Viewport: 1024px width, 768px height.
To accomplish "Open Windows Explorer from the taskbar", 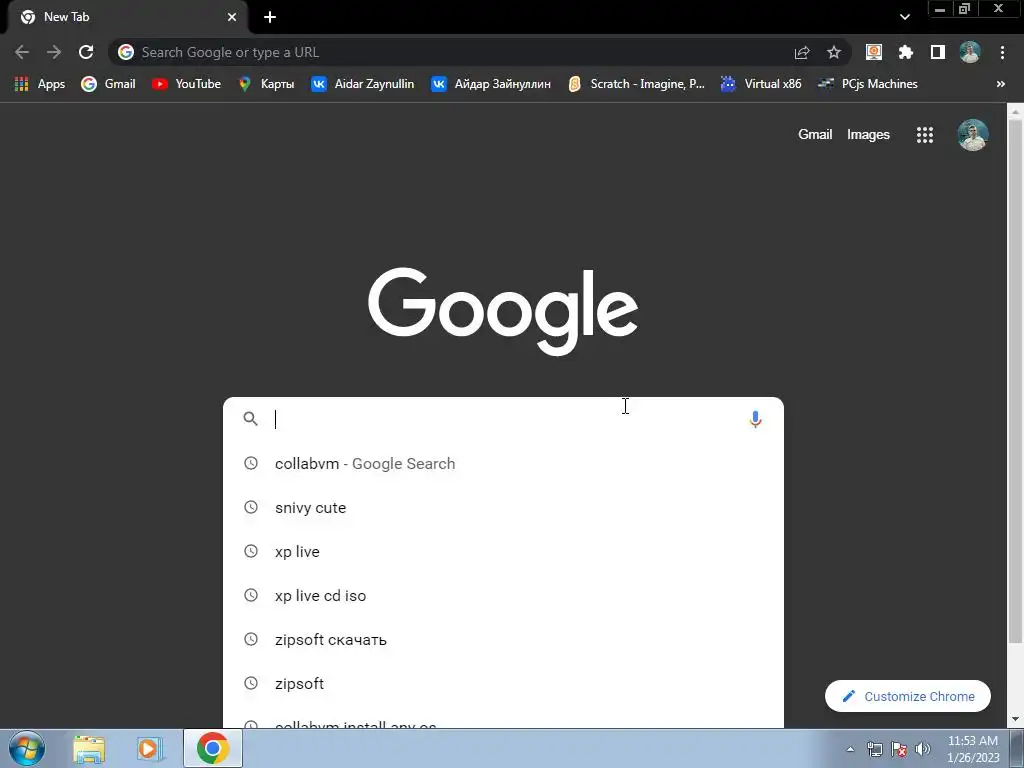I will coord(89,748).
